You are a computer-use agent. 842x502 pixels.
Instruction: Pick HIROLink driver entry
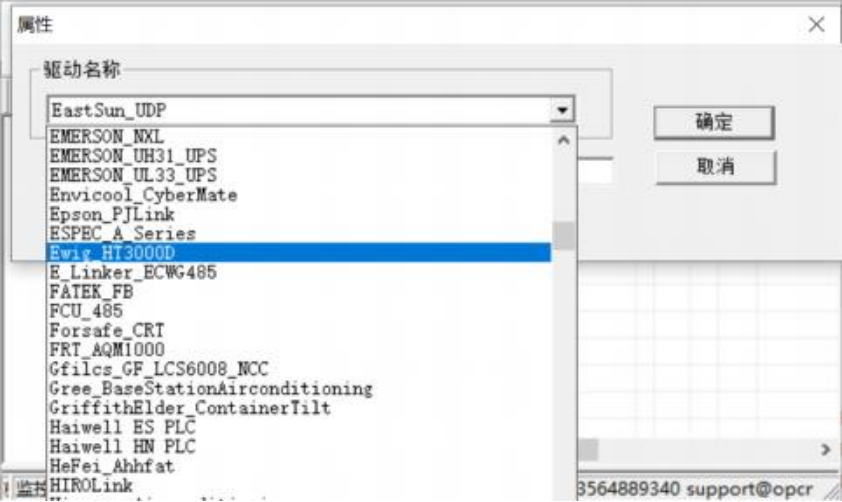point(299,484)
